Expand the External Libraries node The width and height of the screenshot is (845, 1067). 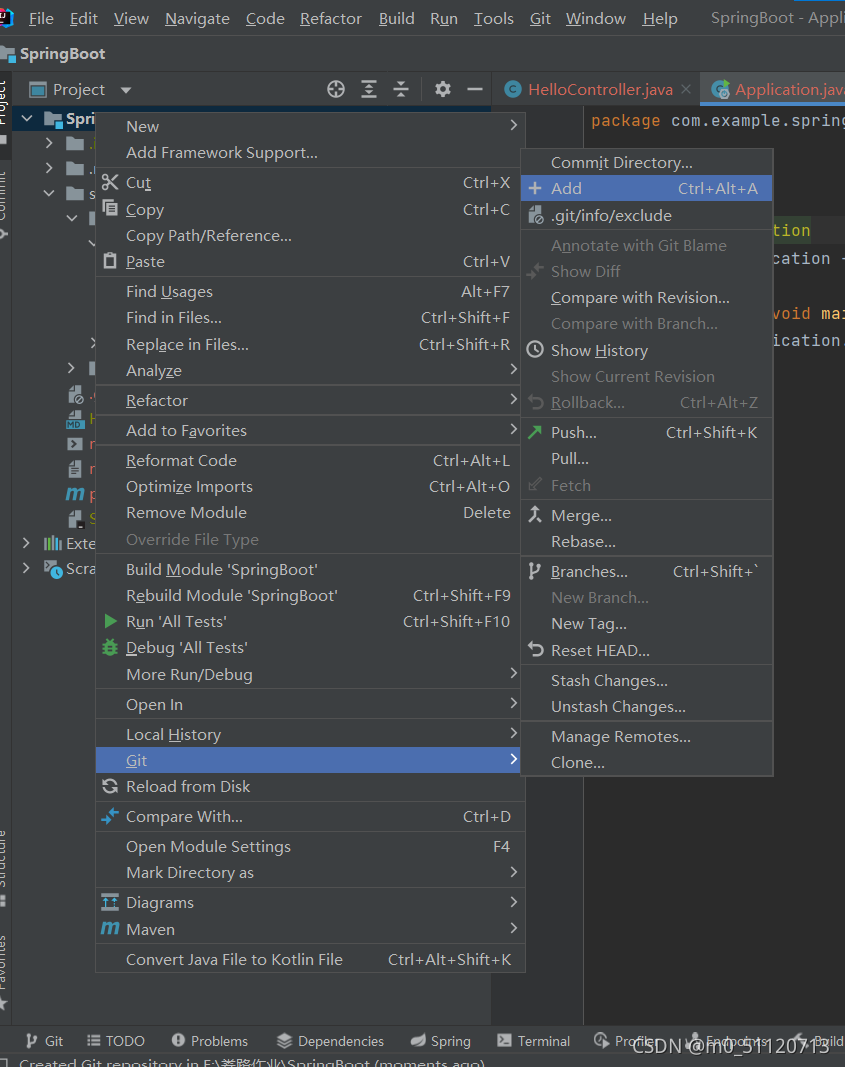26,543
